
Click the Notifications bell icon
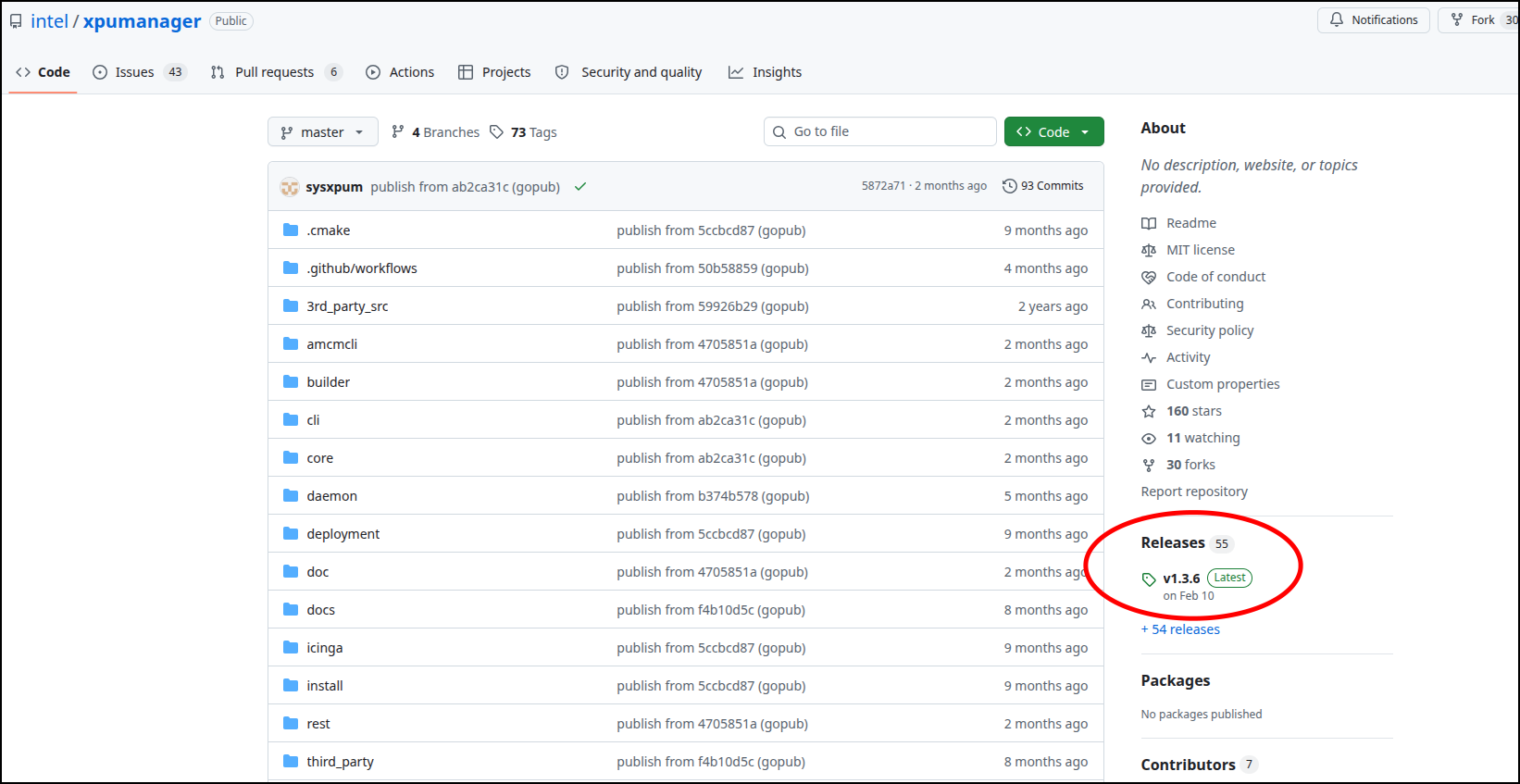pyautogui.click(x=1337, y=19)
